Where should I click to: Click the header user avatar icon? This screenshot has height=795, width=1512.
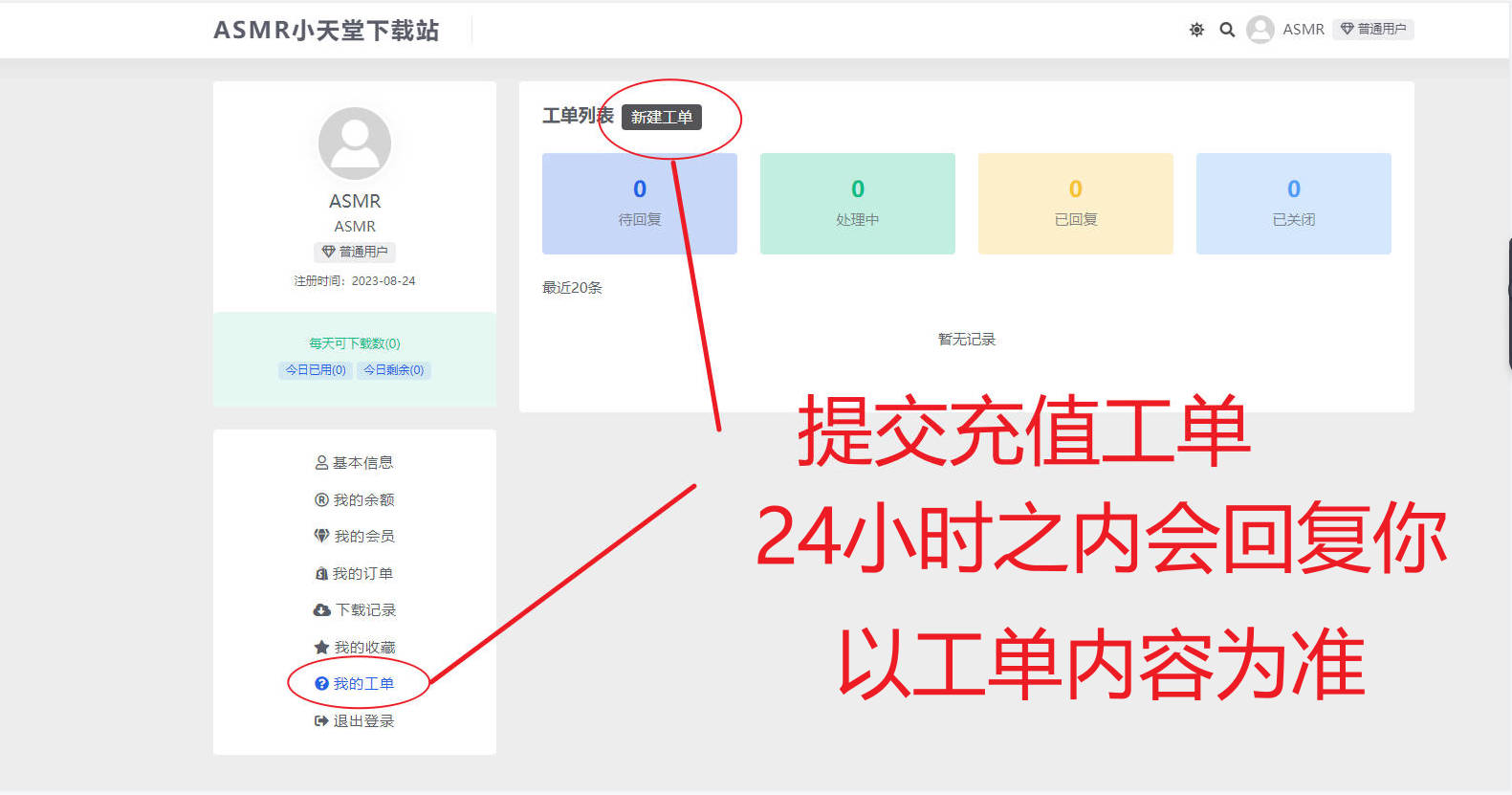point(1260,30)
